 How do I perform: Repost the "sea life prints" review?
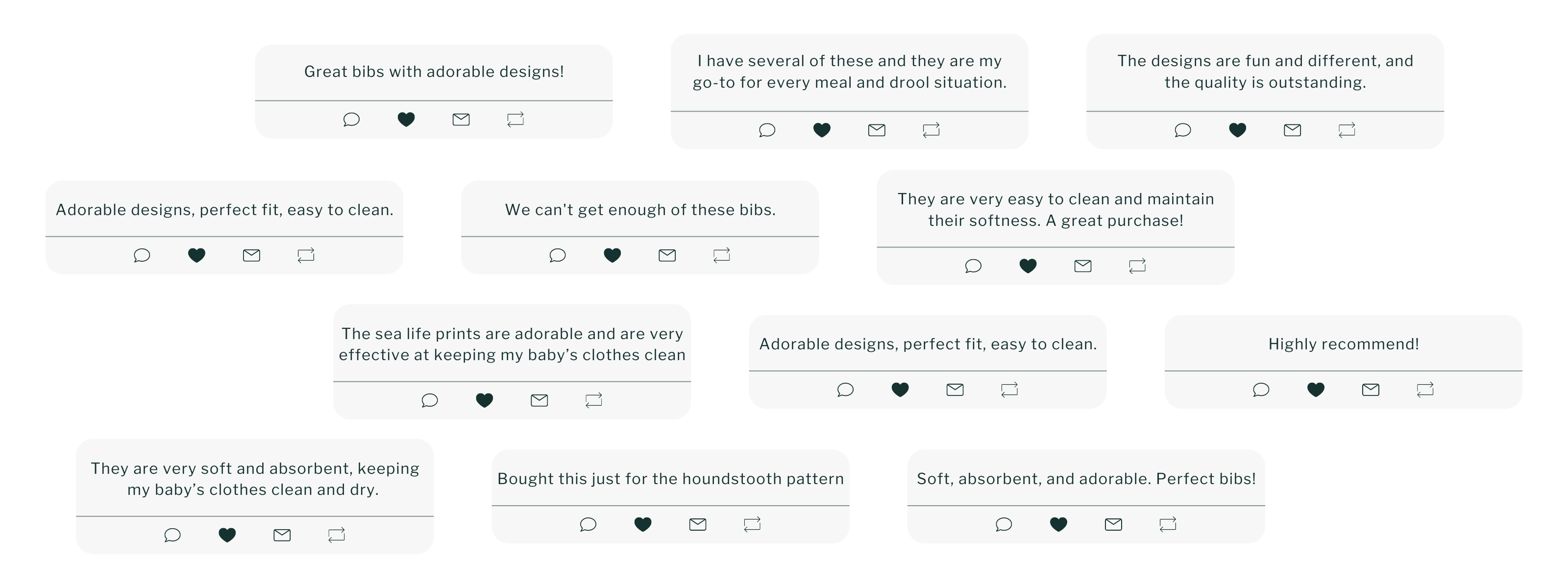593,400
